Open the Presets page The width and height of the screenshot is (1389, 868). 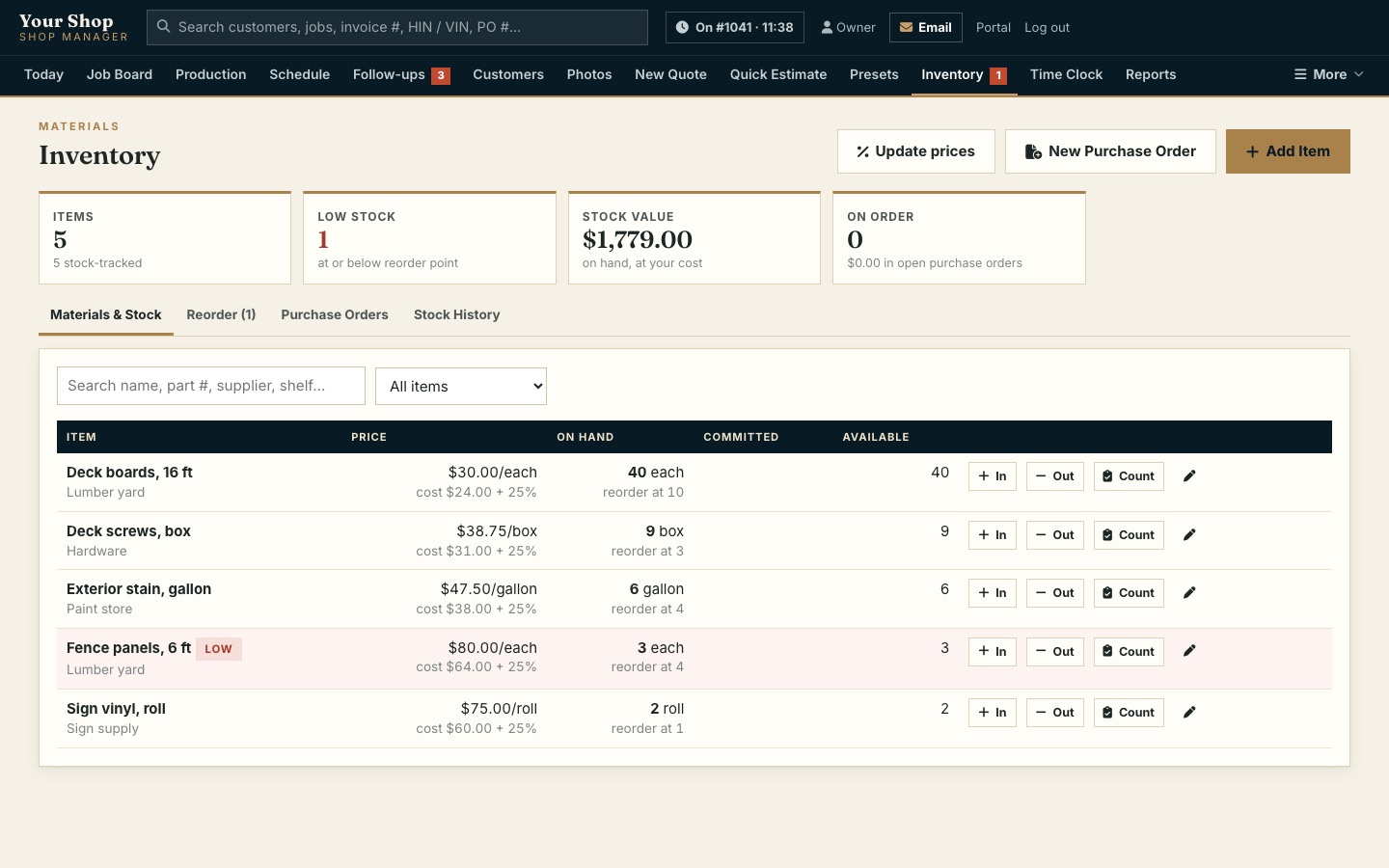point(874,74)
